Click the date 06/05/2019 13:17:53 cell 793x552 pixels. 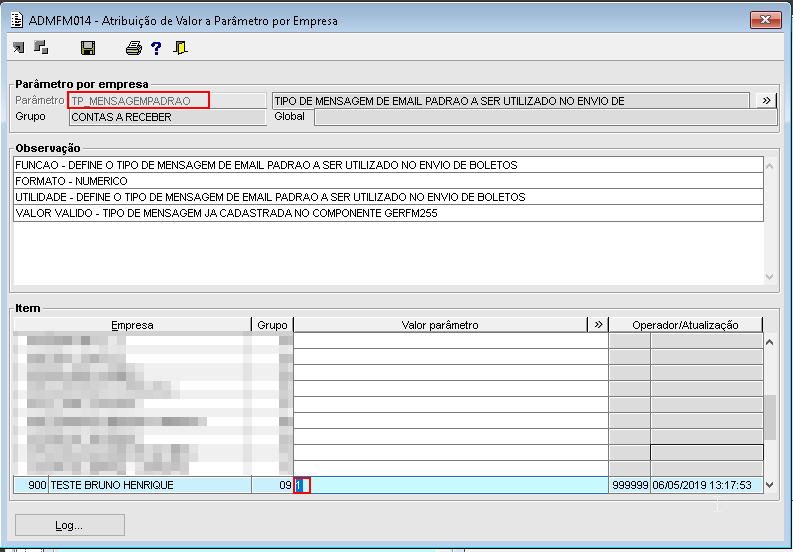[x=707, y=485]
